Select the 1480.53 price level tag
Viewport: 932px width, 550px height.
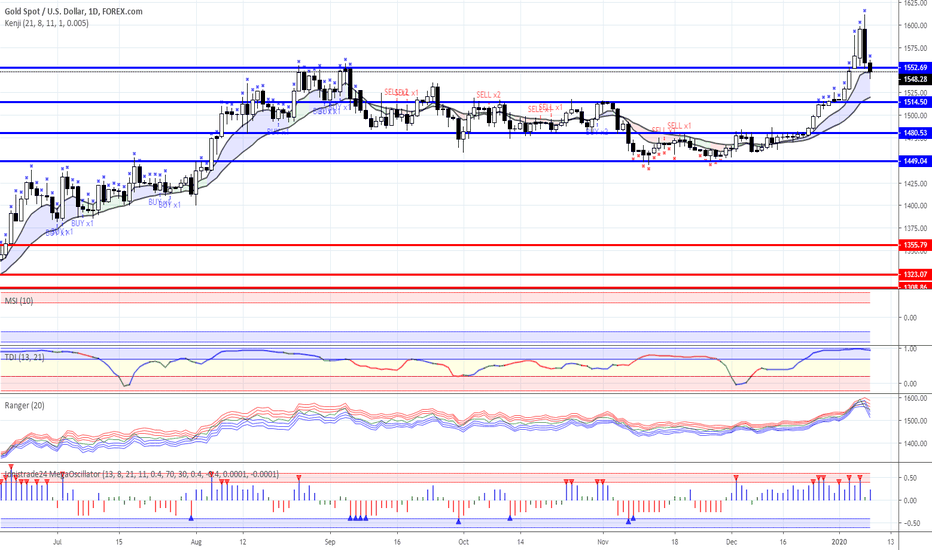915,133
